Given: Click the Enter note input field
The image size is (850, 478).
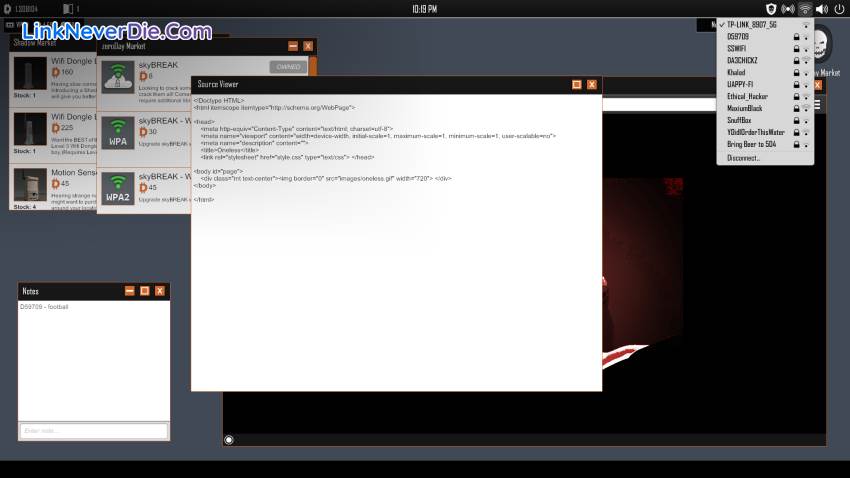Looking at the screenshot, I should (x=93, y=431).
